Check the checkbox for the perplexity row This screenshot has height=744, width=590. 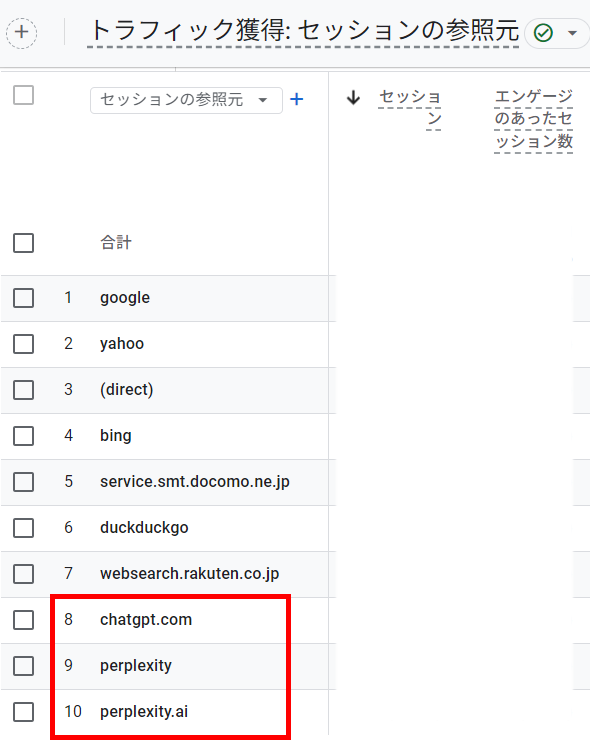23,666
